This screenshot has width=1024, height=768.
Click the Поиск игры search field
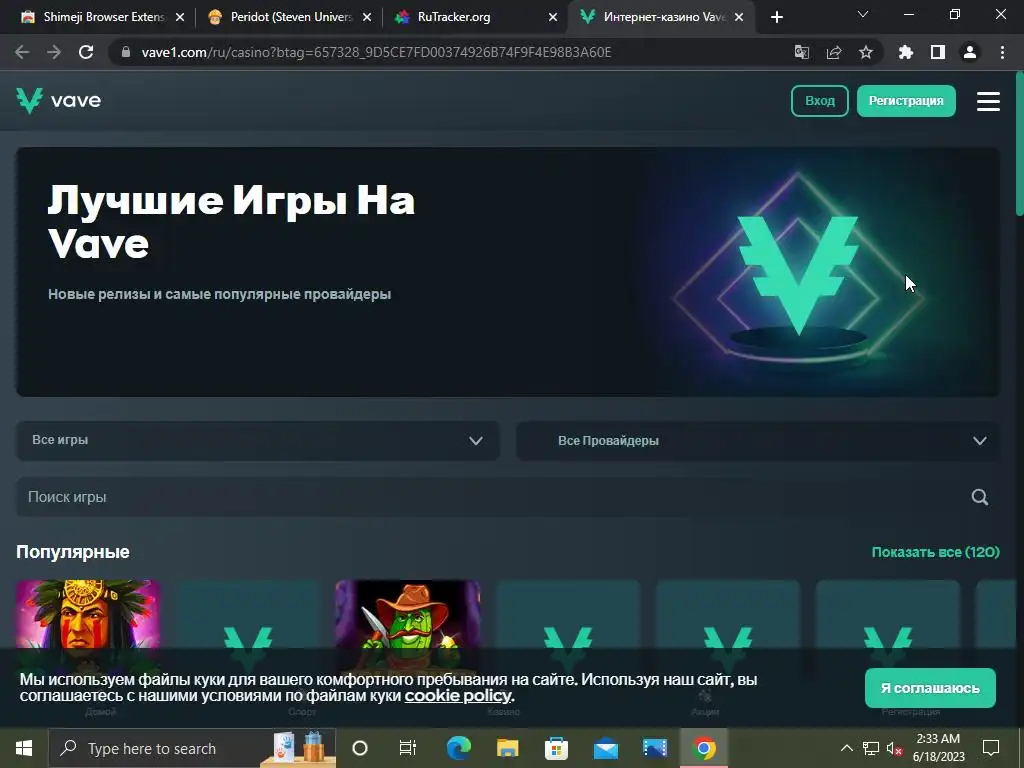pos(508,497)
